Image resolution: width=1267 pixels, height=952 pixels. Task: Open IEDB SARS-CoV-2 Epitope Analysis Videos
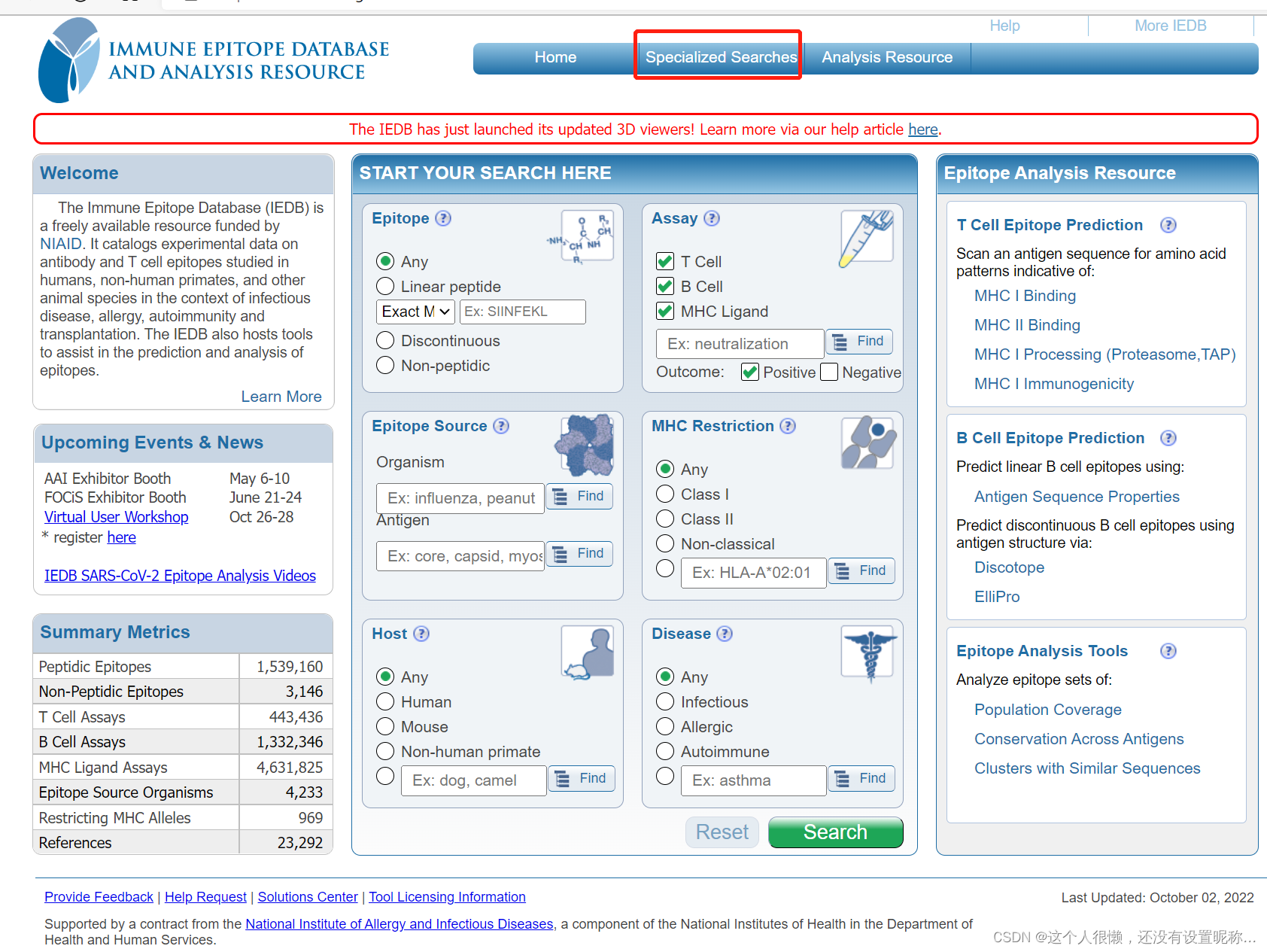coord(180,576)
